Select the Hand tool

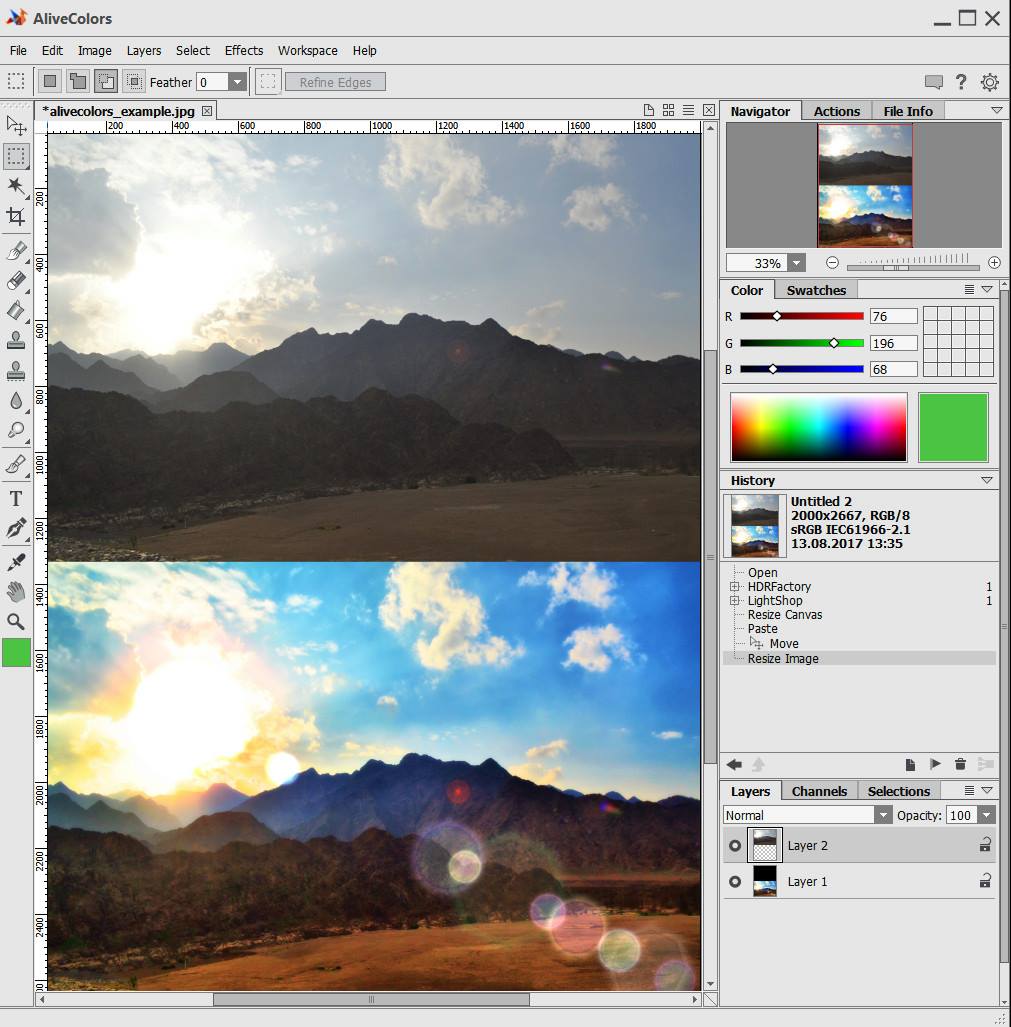pyautogui.click(x=16, y=592)
